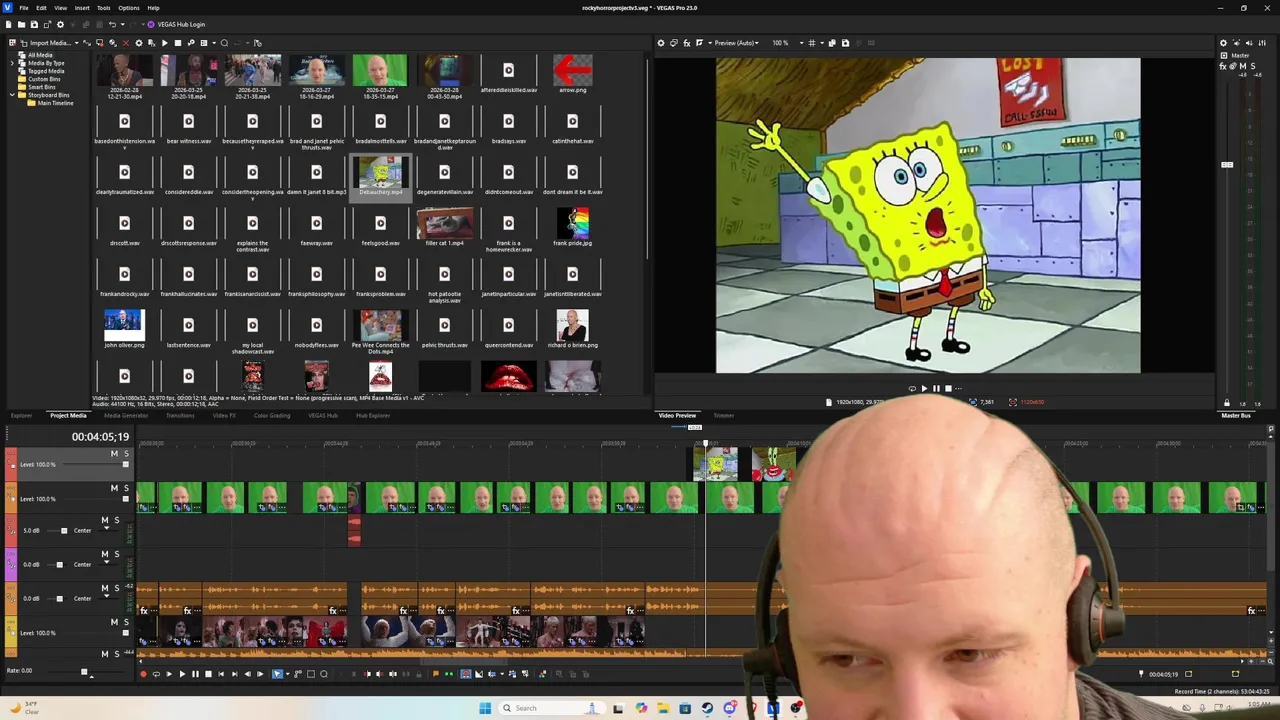The image size is (1280, 720).
Task: Mute the Master bus
Action: pos(1243,66)
